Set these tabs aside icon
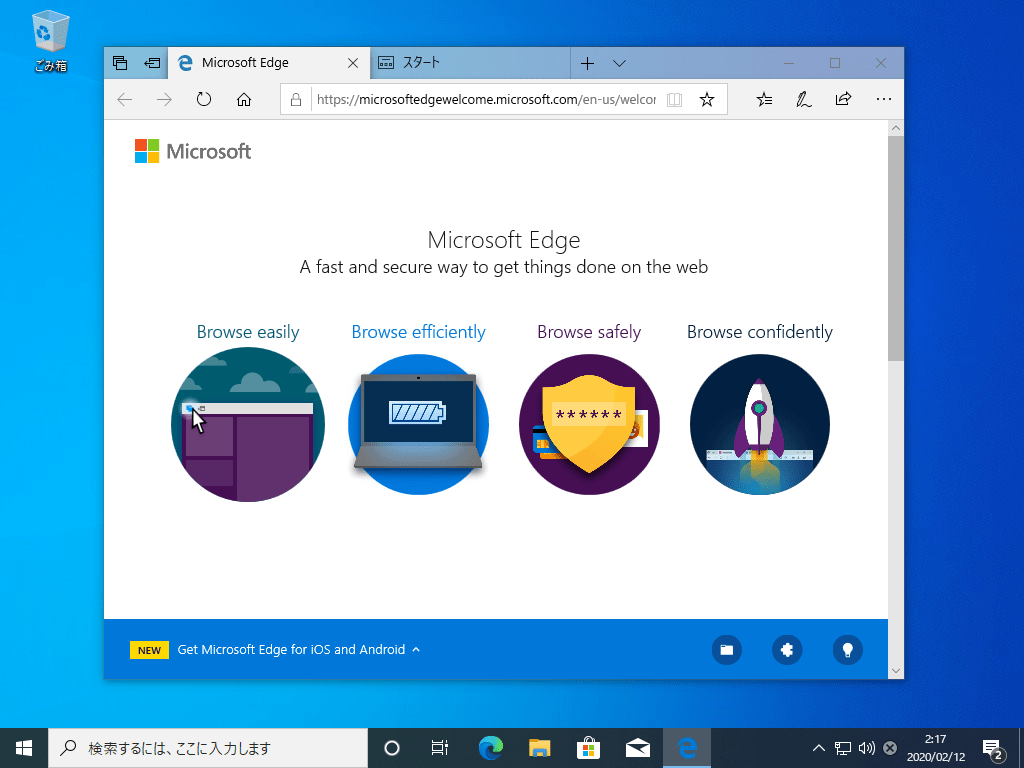The height and width of the screenshot is (768, 1024). pos(152,63)
